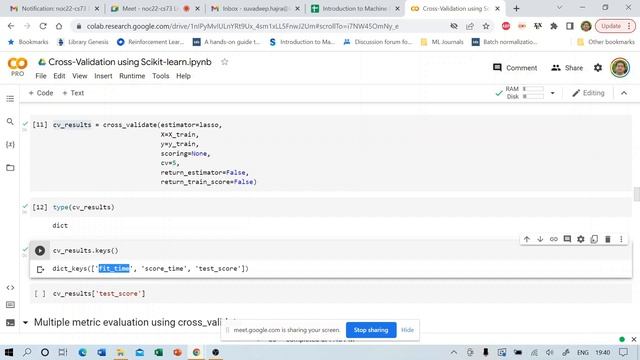The width and height of the screenshot is (640, 360).
Task: Open the browser side panel icon
Action: [569, 26]
